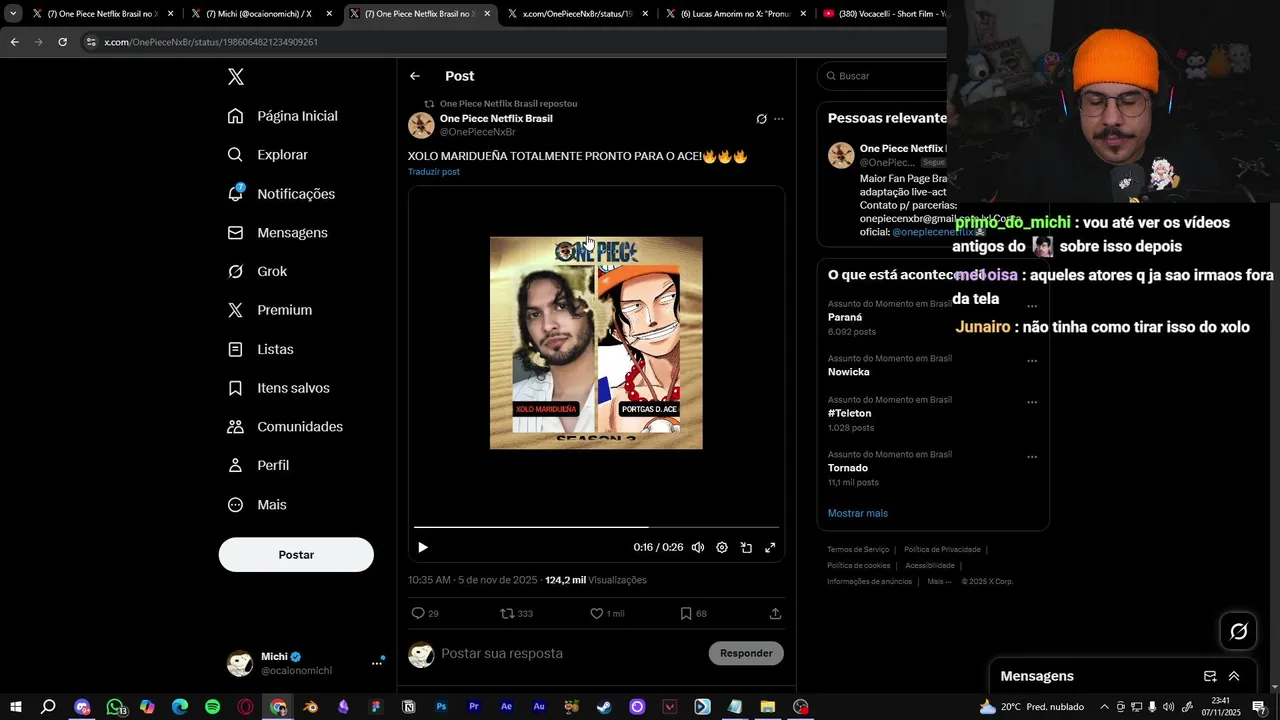Image resolution: width=1280 pixels, height=720 pixels.
Task: Click the Responder button
Action: pyautogui.click(x=746, y=654)
